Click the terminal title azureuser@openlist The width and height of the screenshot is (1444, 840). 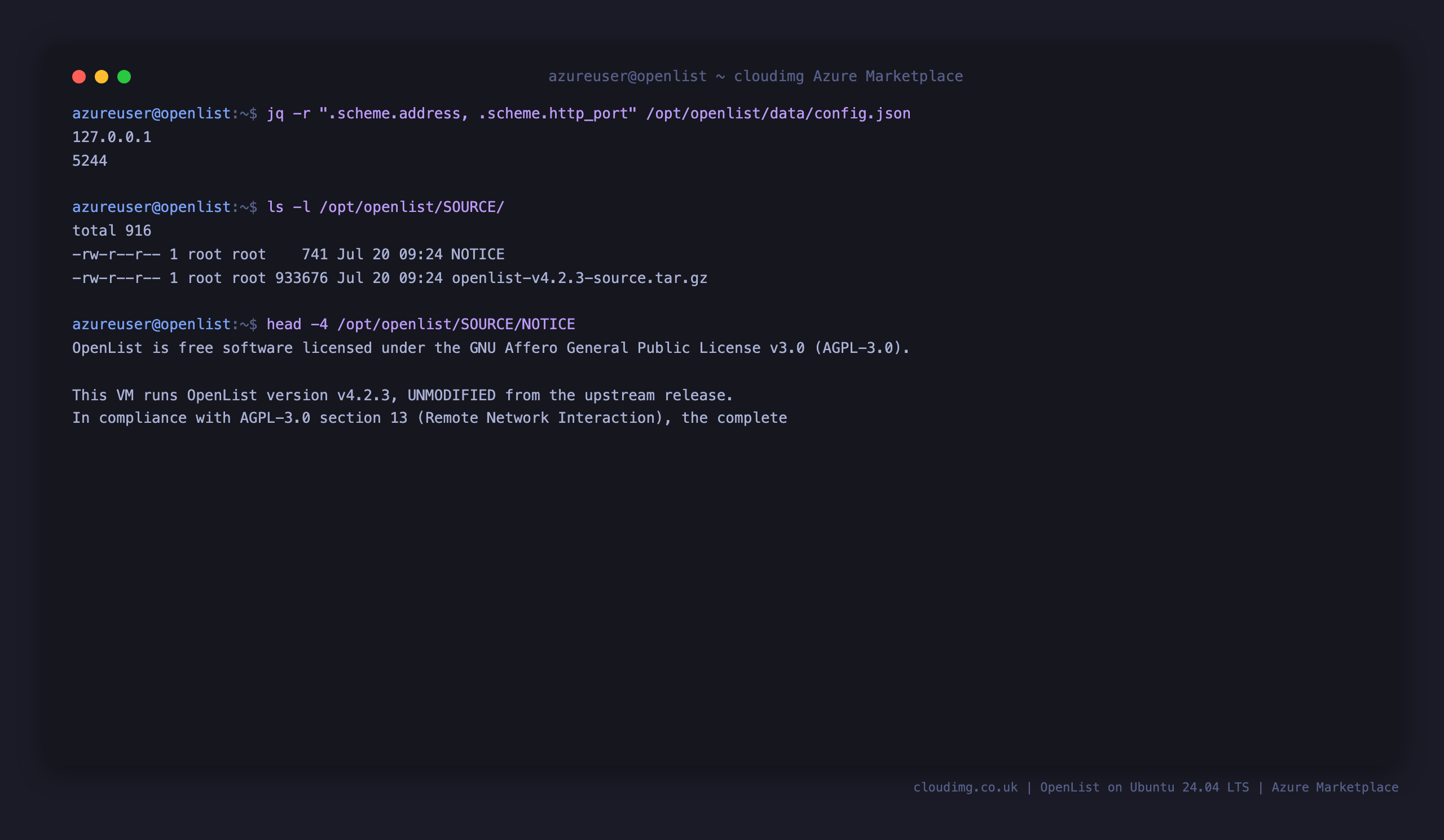pos(627,76)
